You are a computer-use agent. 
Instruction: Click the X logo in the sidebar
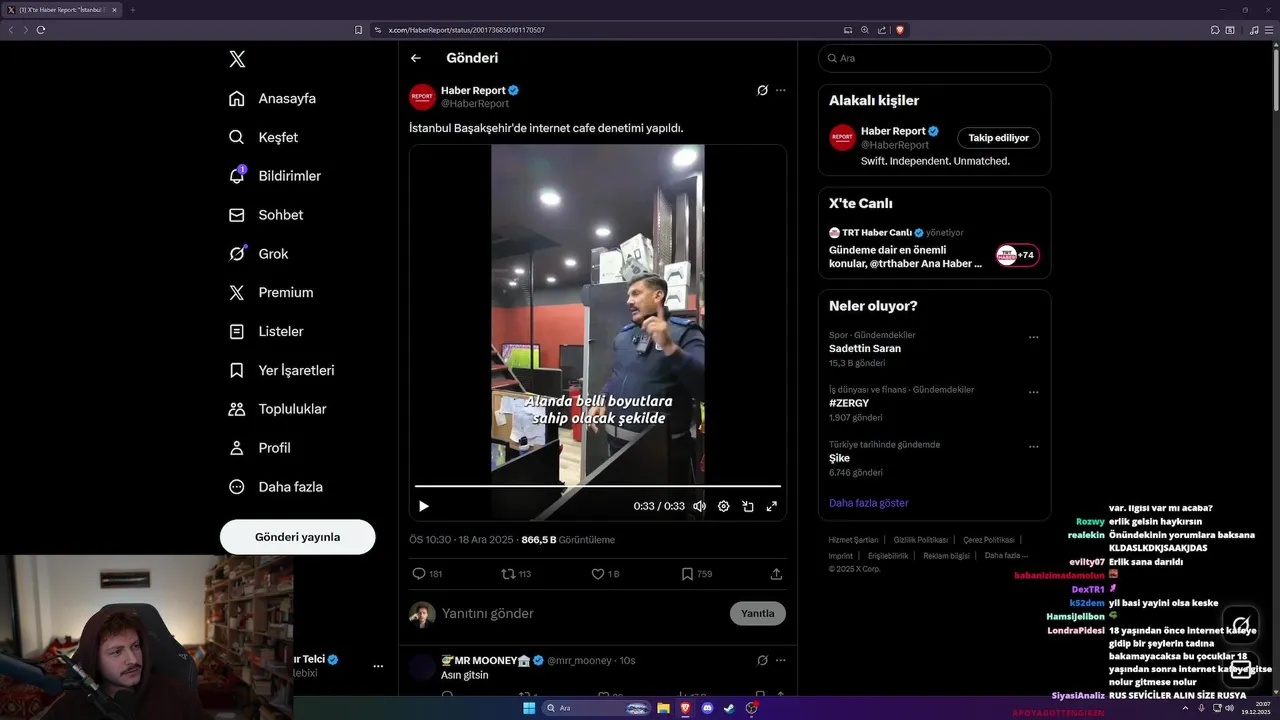pyautogui.click(x=237, y=59)
